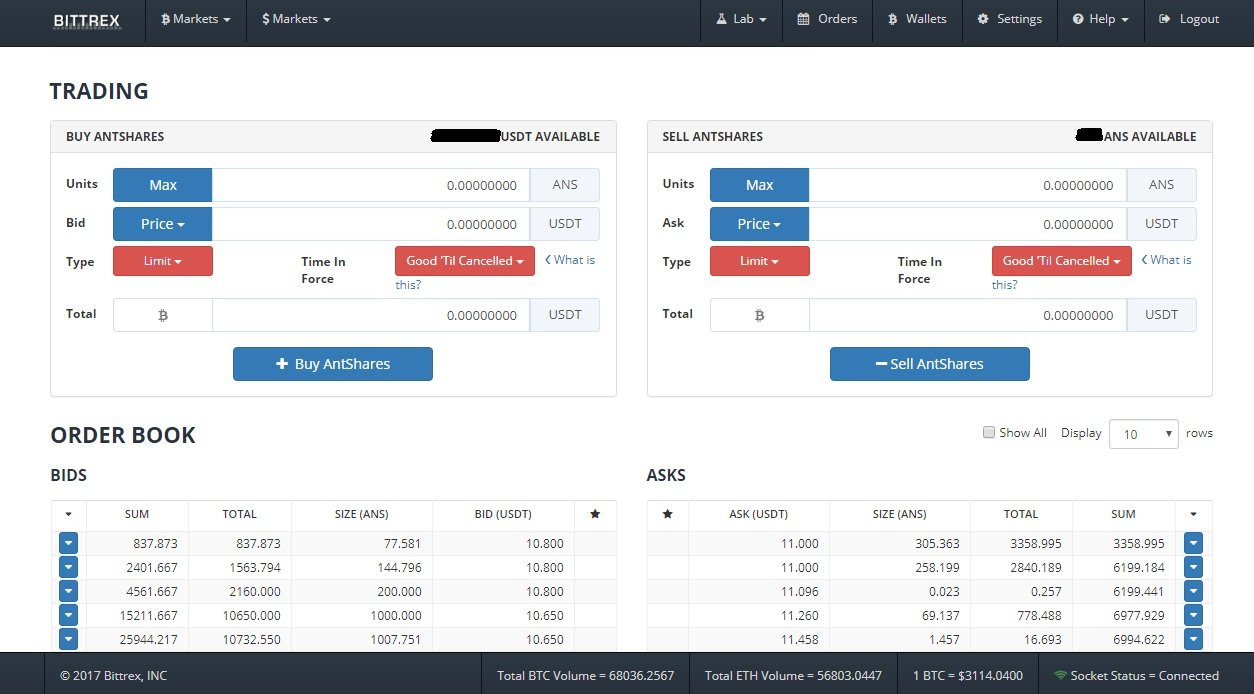Click the buy Total input field
This screenshot has height=694, width=1254.
pyautogui.click(x=370, y=315)
